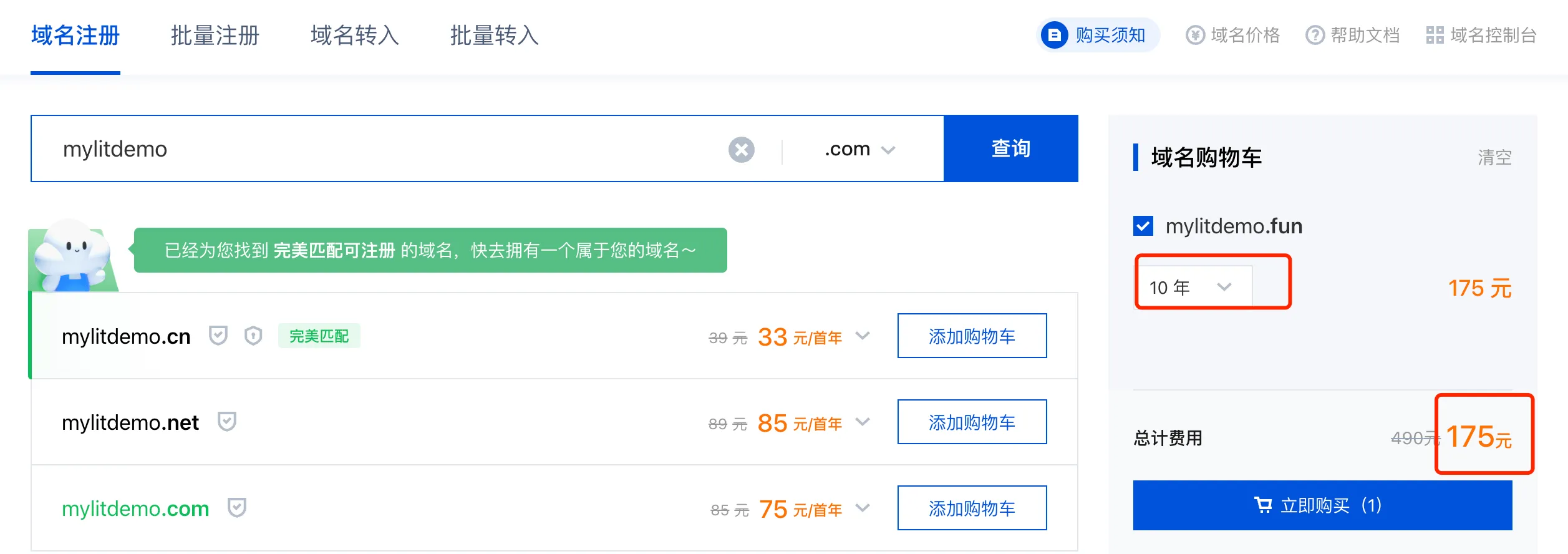Open 域名价格 pricing page
The height and width of the screenshot is (554, 1568).
tap(1233, 35)
